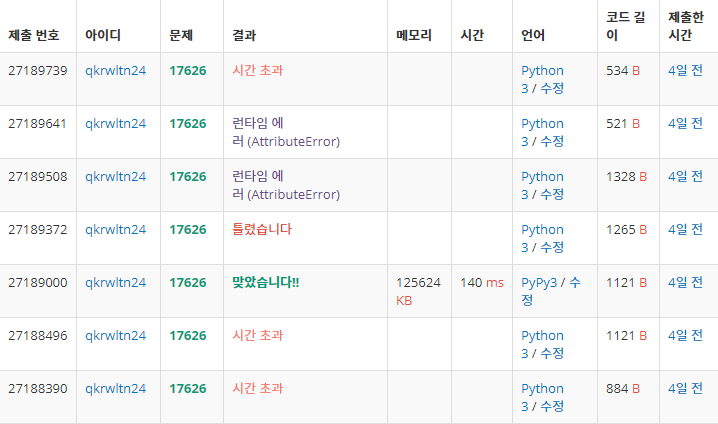Screen dimensions: 718x424
Task: Click the 언어 column header
Action: (x=533, y=35)
